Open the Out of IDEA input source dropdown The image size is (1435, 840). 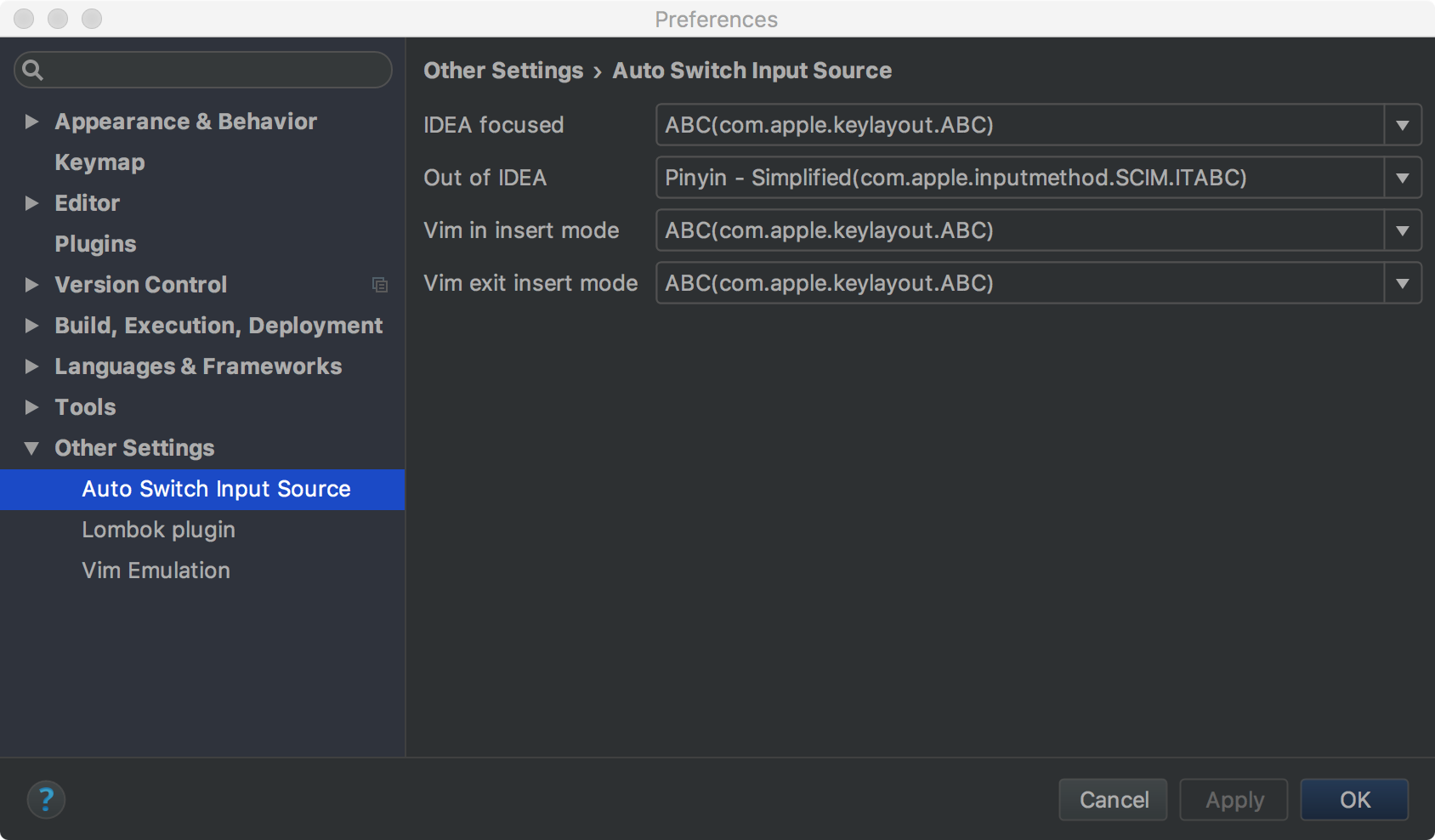pos(1403,178)
